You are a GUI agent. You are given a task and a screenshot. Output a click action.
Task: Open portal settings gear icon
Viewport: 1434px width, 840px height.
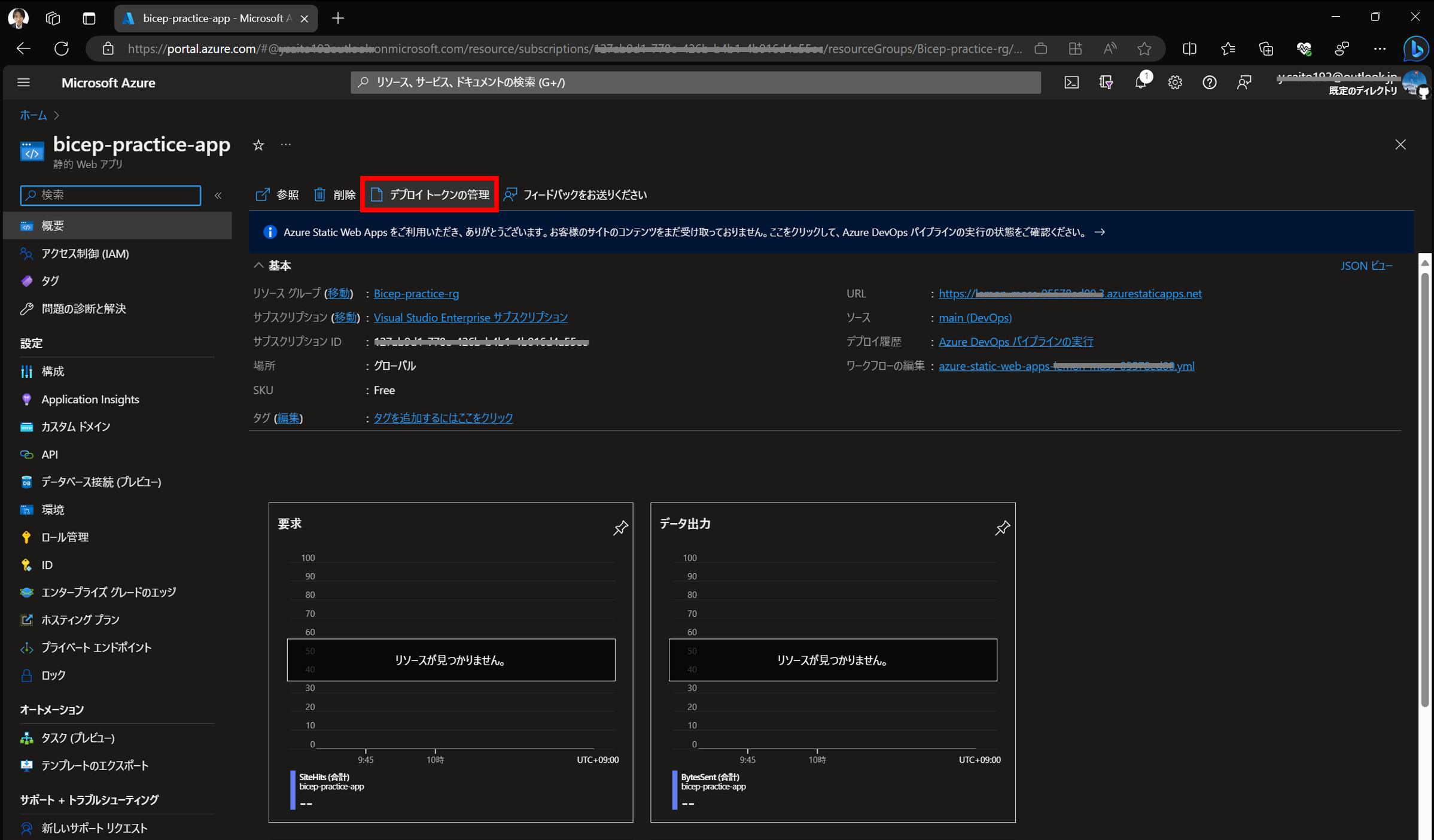[x=1174, y=83]
